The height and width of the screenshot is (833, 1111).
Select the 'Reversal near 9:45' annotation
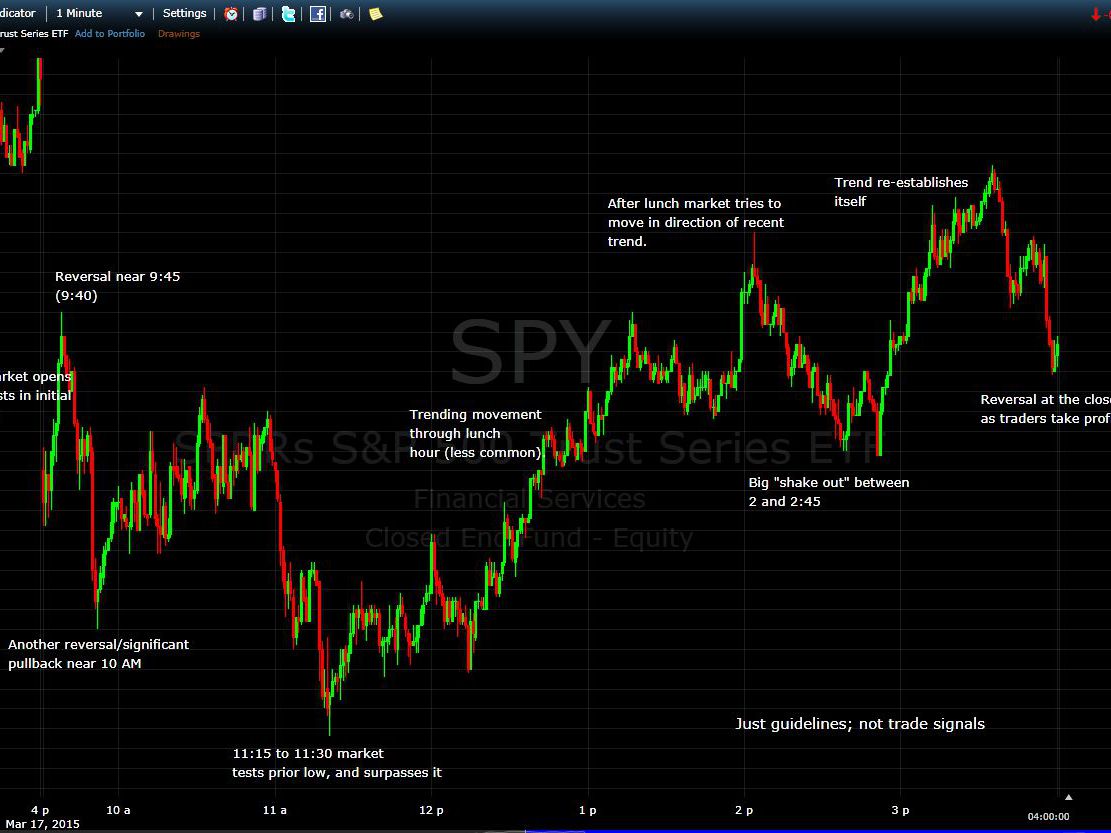click(x=118, y=286)
